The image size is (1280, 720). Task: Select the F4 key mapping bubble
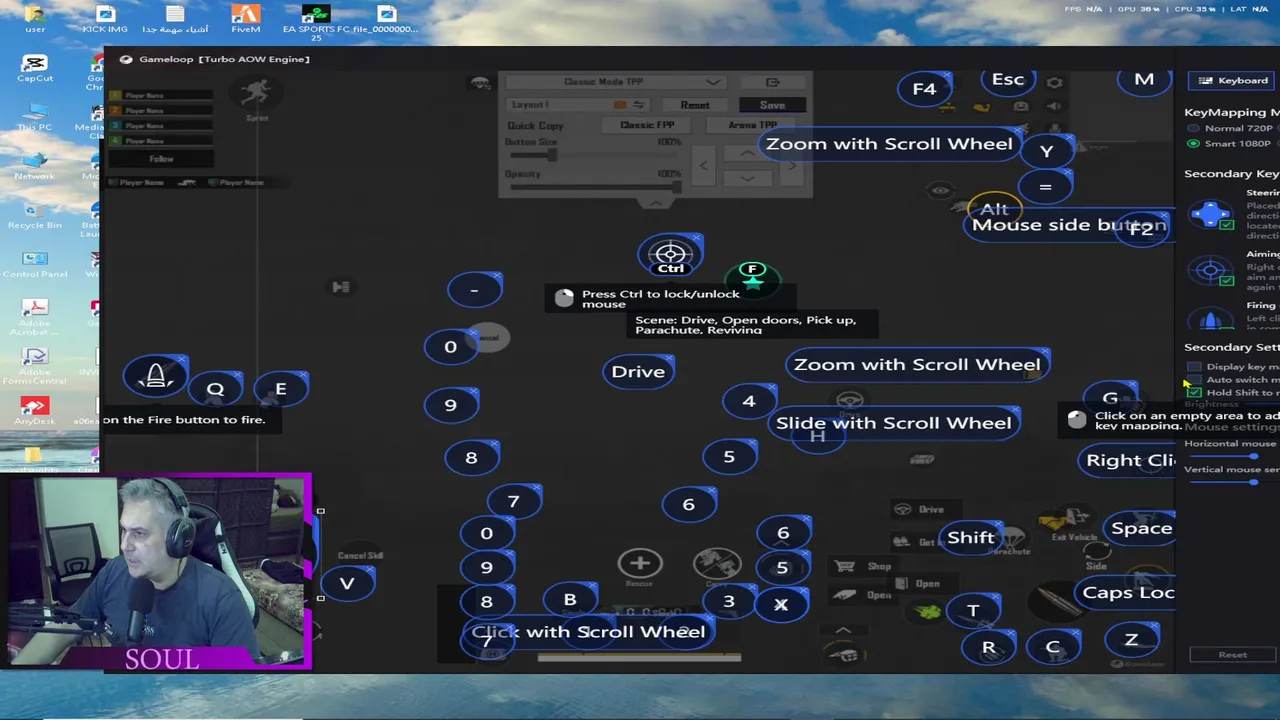coord(924,89)
